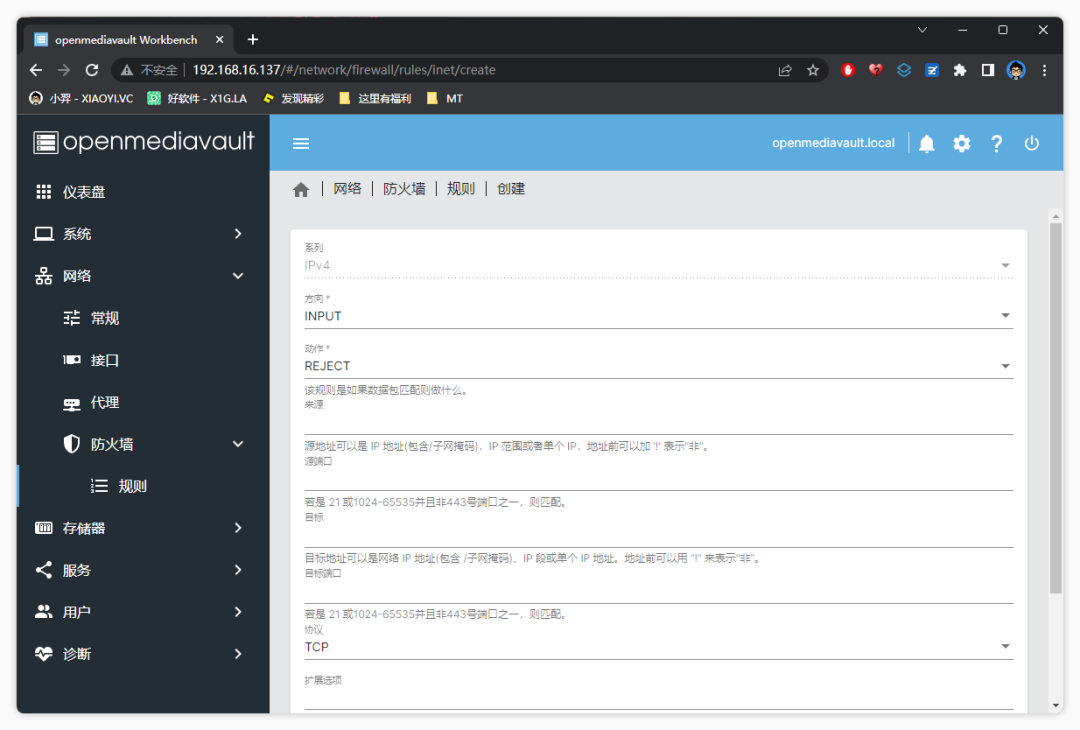Click the 来源 source address input field
Image resolution: width=1080 pixels, height=730 pixels.
click(658, 423)
